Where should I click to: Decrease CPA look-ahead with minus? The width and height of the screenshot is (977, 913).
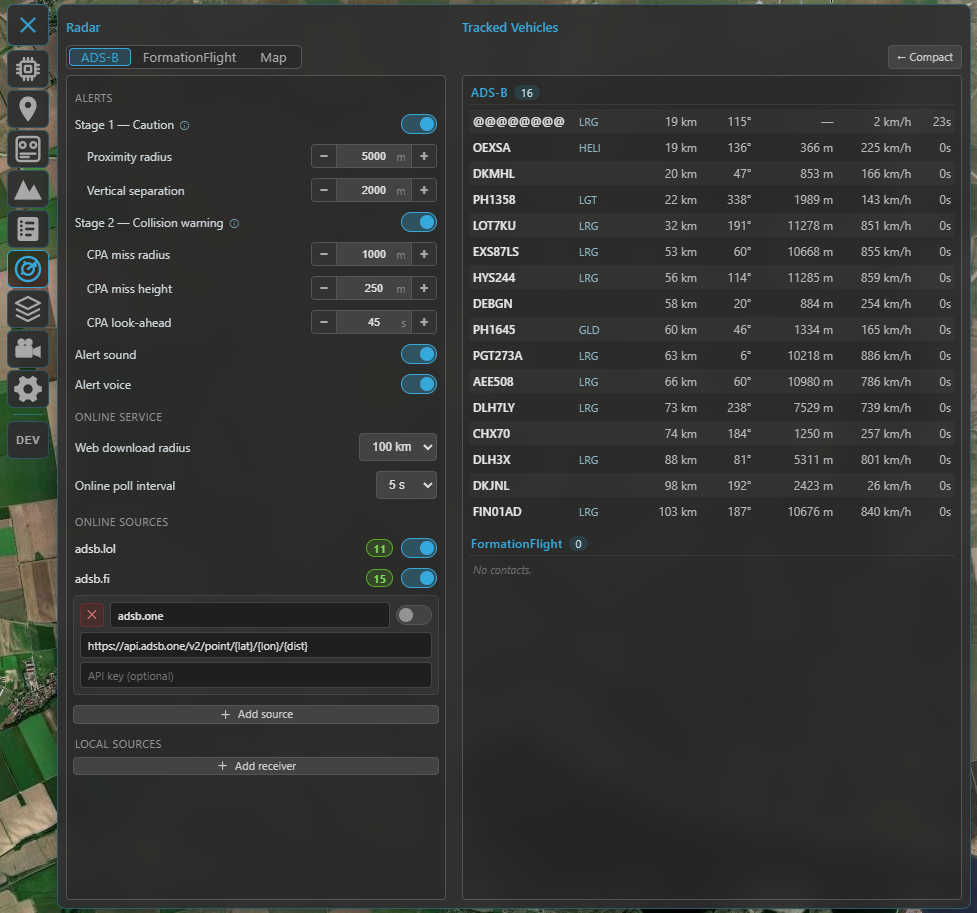(x=324, y=322)
